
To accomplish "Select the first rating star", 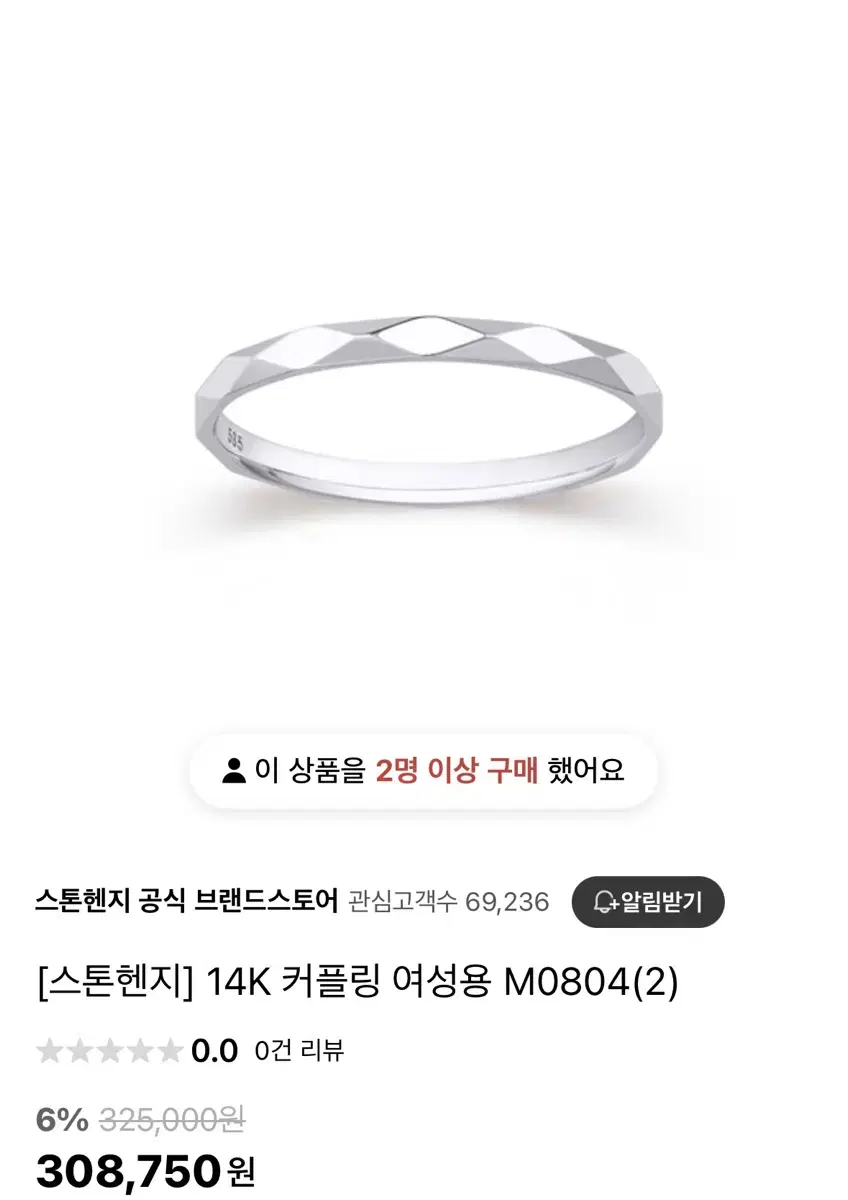I will pos(50,1050).
